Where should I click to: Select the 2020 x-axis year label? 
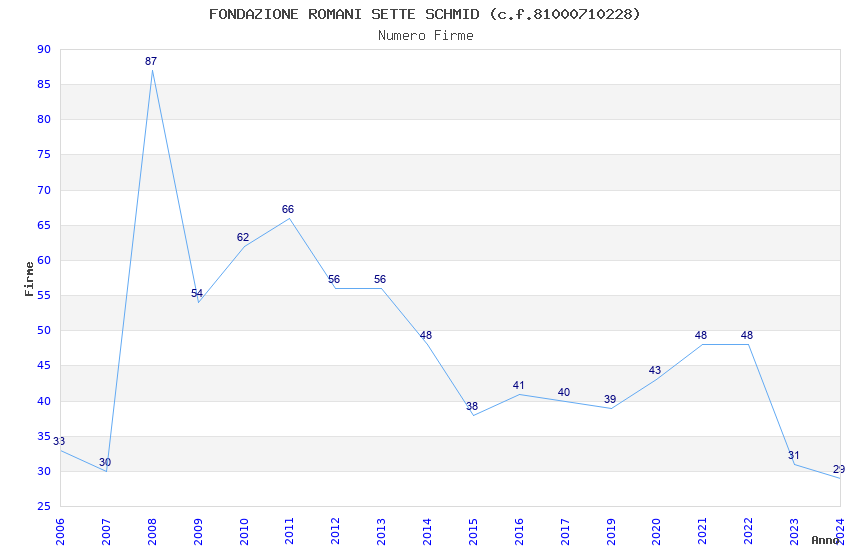656,531
